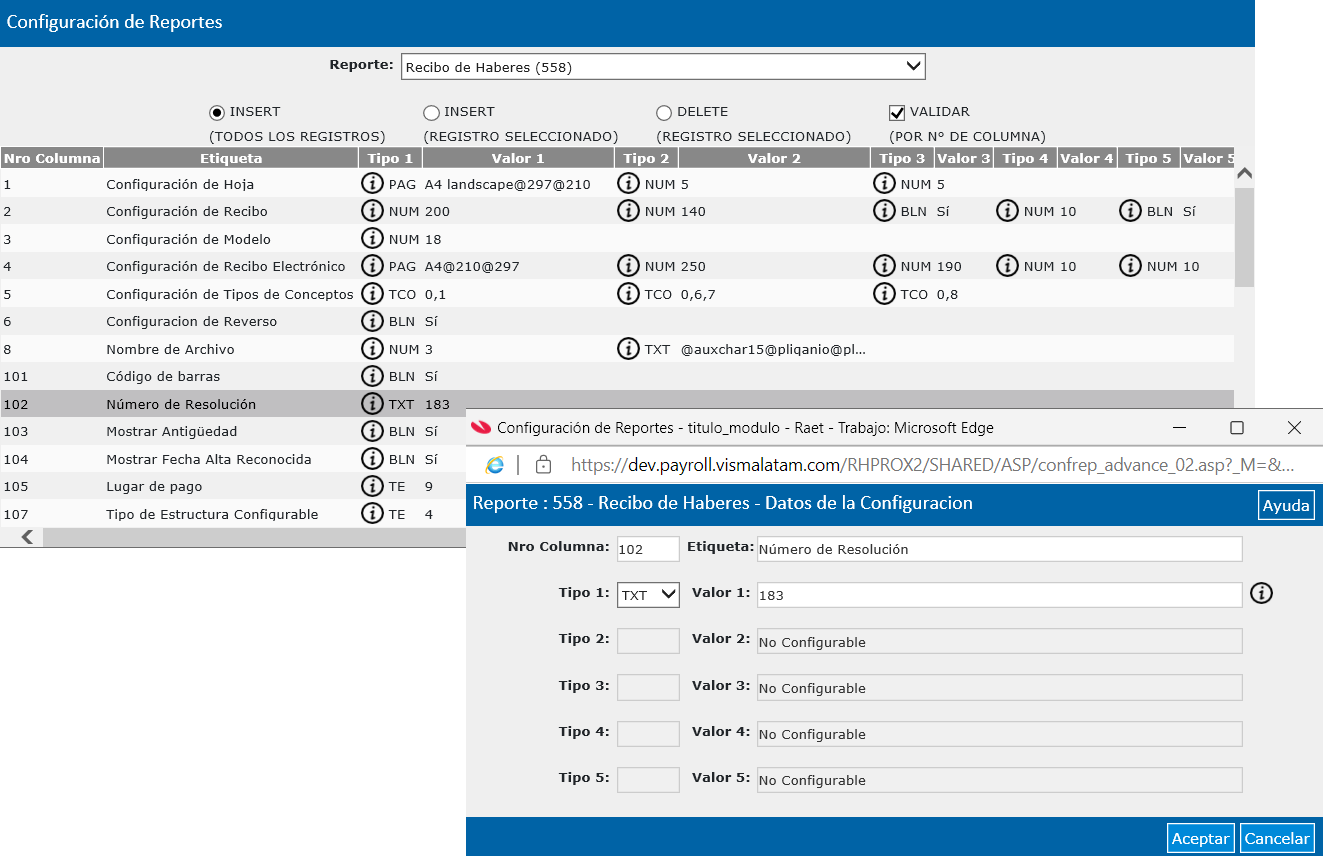Click Tipo 4 info icon in Configuración de Recibo row
This screenshot has width=1324, height=859.
(1007, 211)
